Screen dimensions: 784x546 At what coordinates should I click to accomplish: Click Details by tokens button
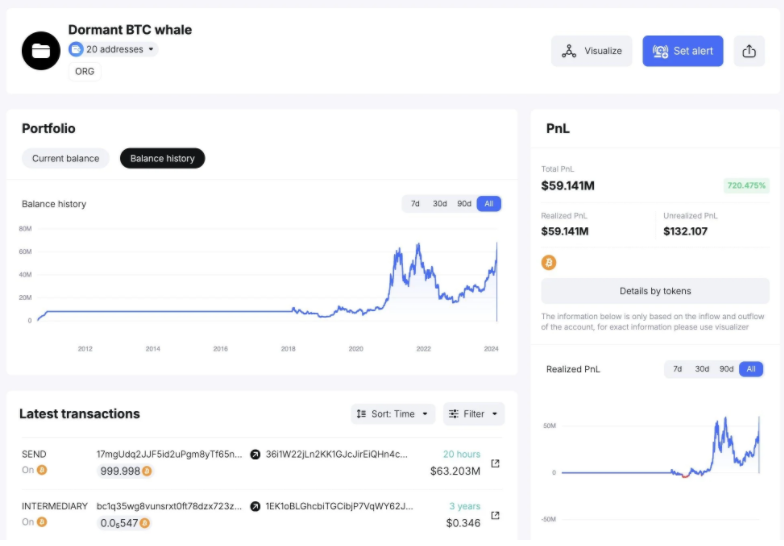[x=655, y=291]
